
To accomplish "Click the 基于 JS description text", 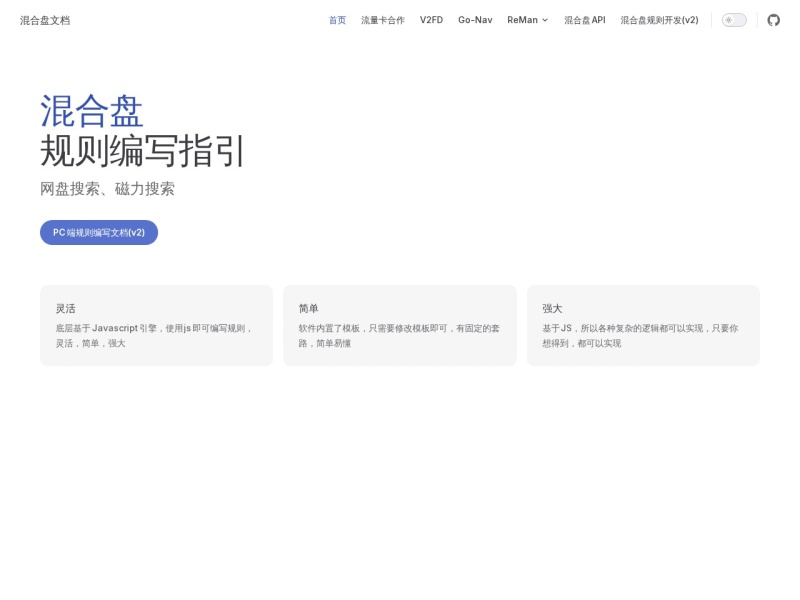I will coord(640,336).
